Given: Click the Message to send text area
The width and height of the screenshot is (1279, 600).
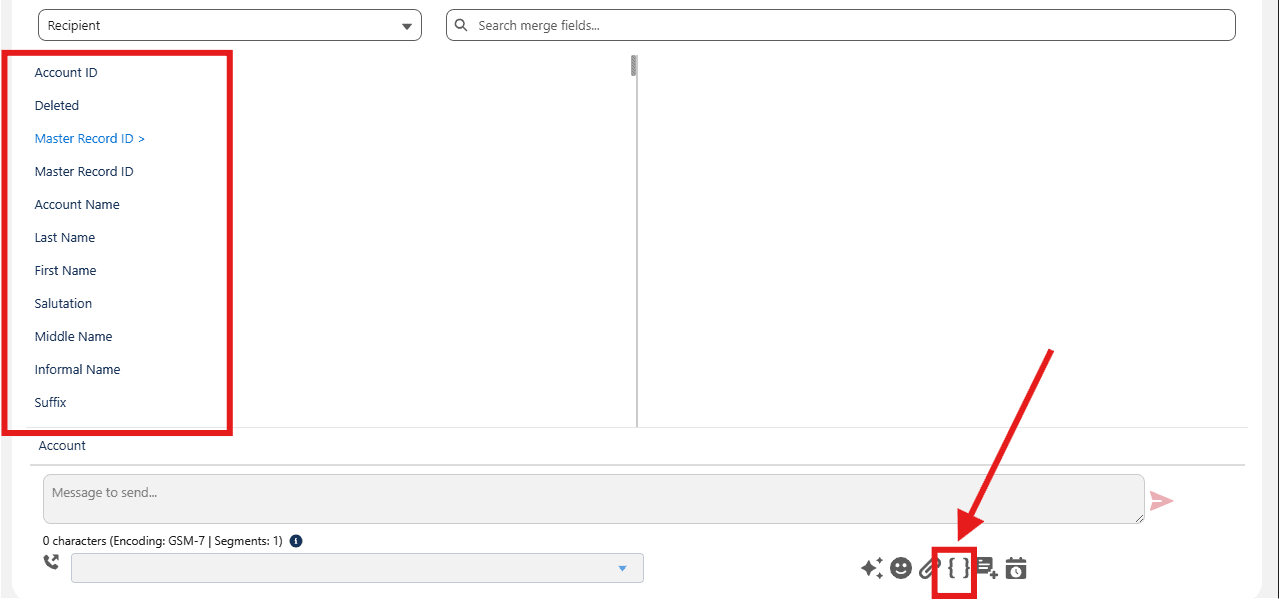Looking at the screenshot, I should [594, 499].
